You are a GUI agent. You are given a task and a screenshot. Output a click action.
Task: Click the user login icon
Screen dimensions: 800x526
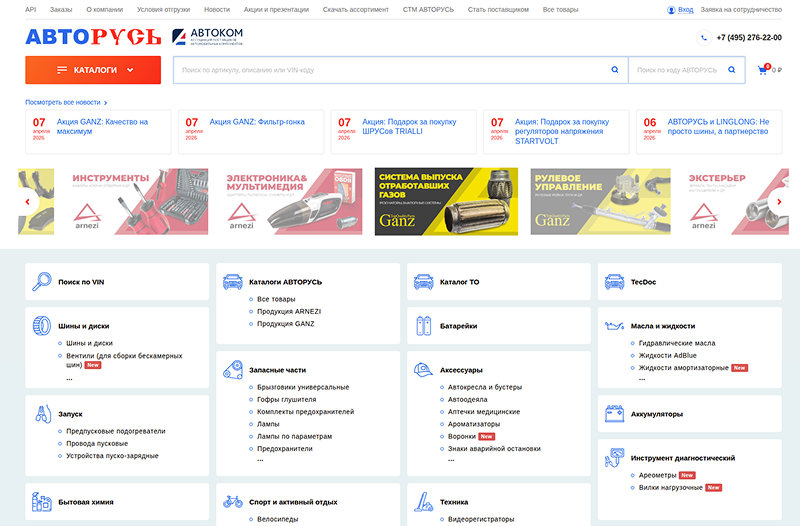tap(671, 10)
